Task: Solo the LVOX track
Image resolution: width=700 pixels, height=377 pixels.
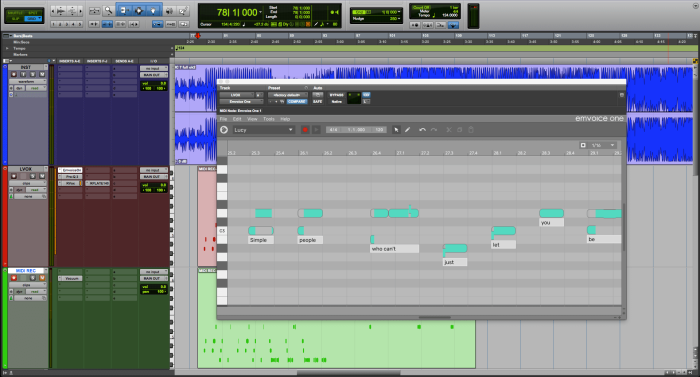Action: coord(33,176)
